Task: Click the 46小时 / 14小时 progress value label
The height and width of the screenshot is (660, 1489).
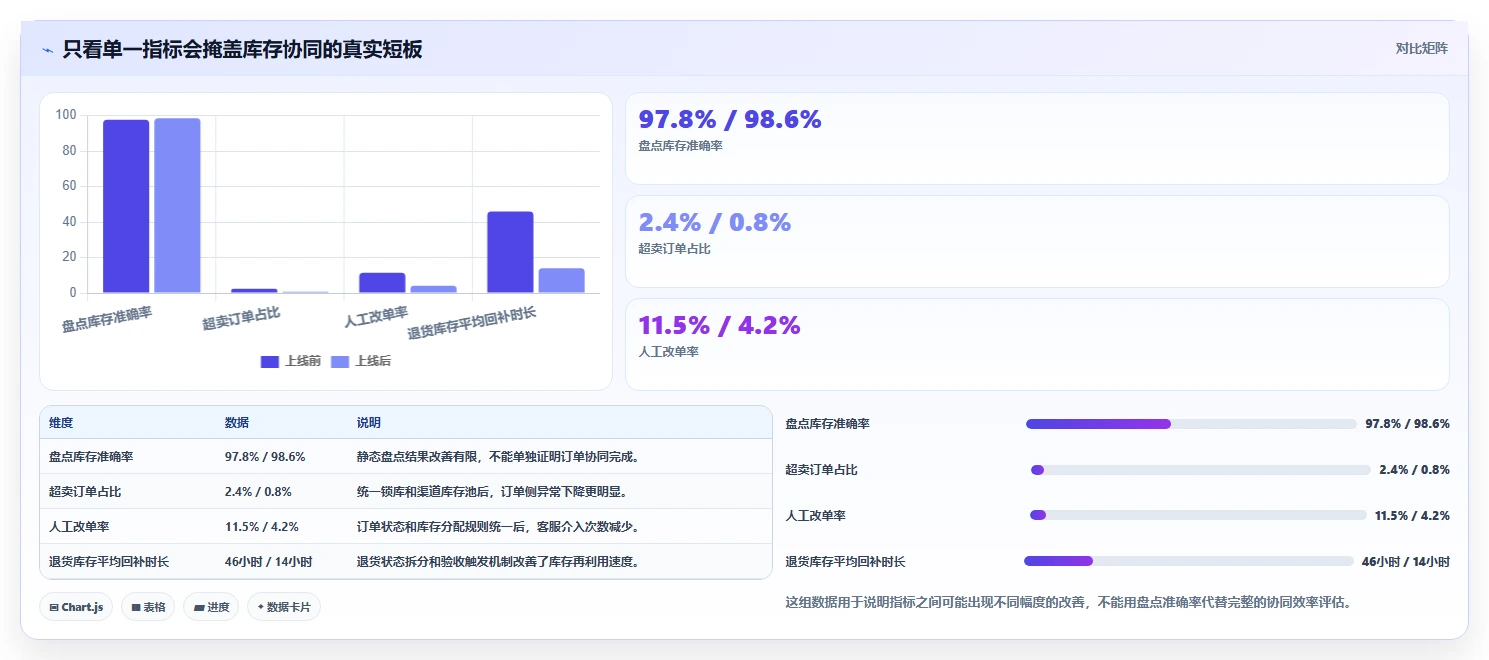Action: pos(1406,562)
